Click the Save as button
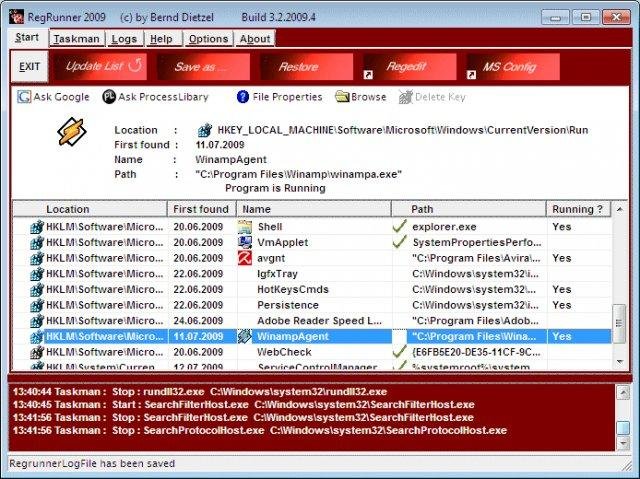Screen dimensions: 640x479 203,67
